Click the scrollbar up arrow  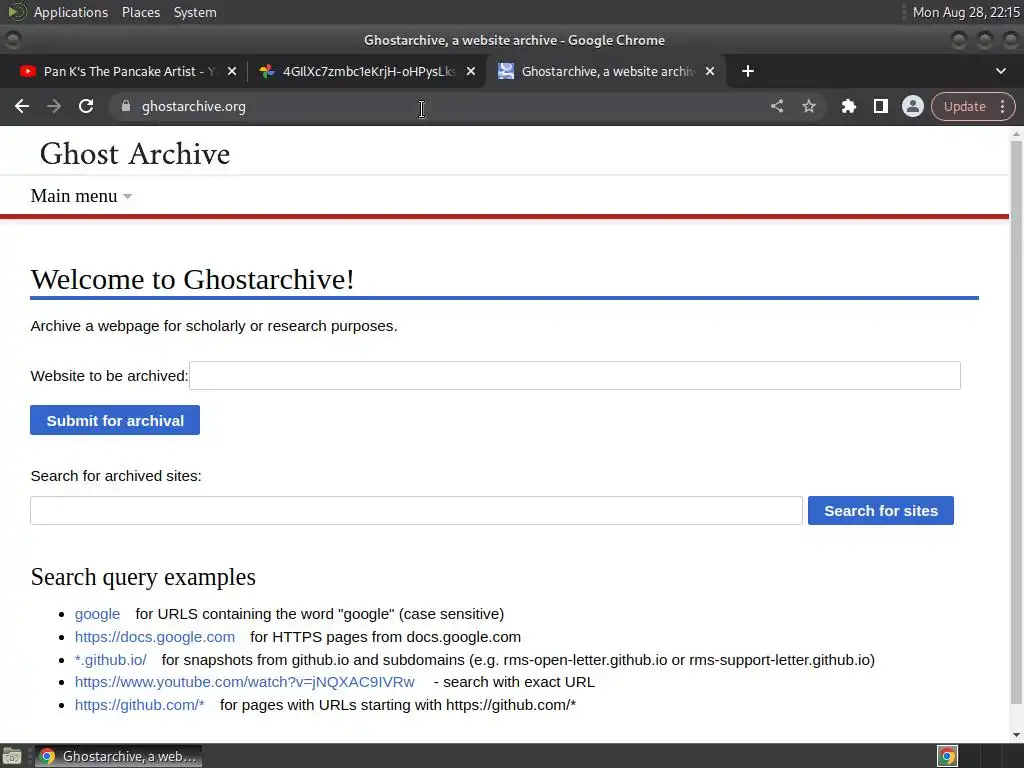[x=1016, y=134]
